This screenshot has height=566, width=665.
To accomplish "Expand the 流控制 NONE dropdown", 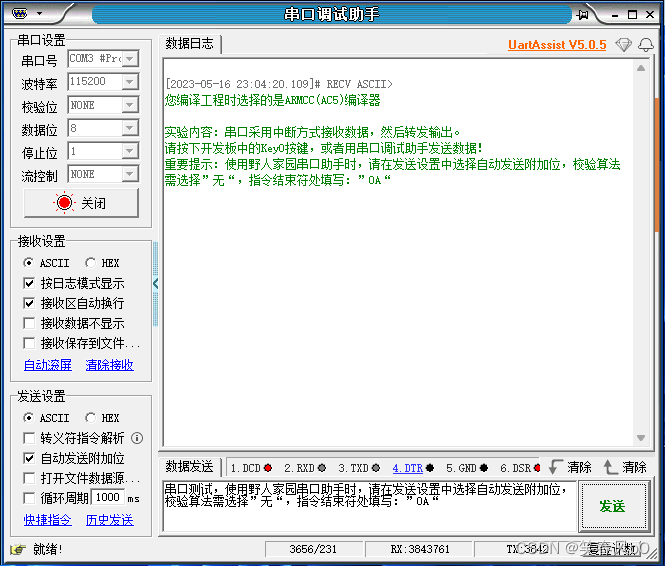I will pyautogui.click(x=131, y=174).
